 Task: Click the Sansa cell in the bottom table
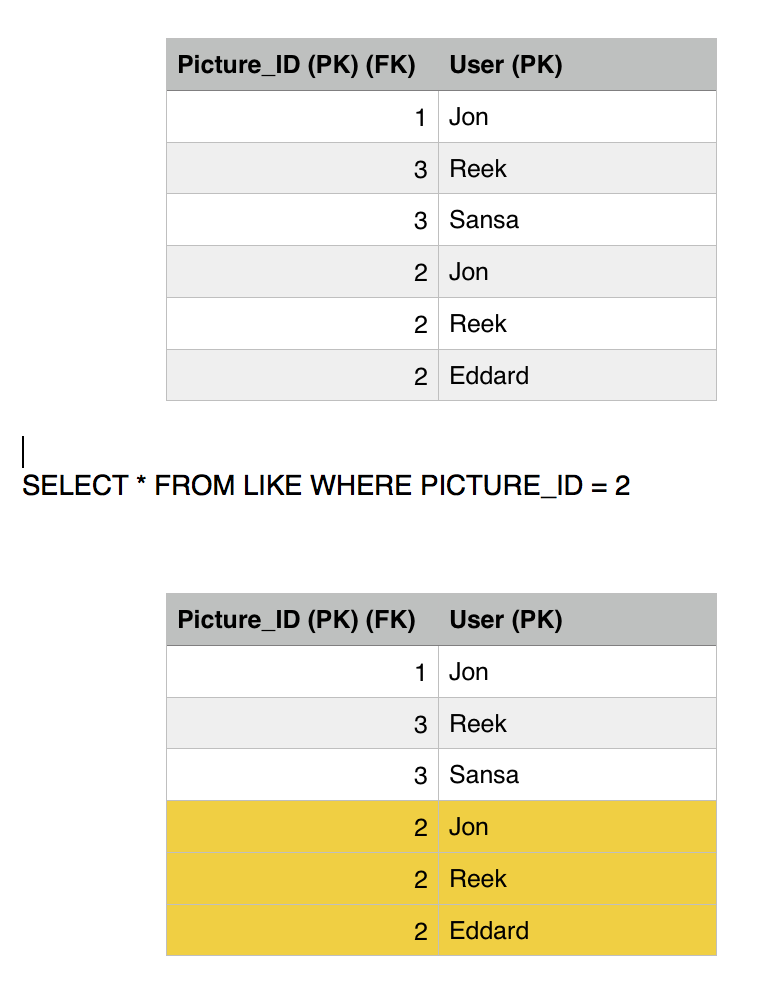[x=484, y=775]
